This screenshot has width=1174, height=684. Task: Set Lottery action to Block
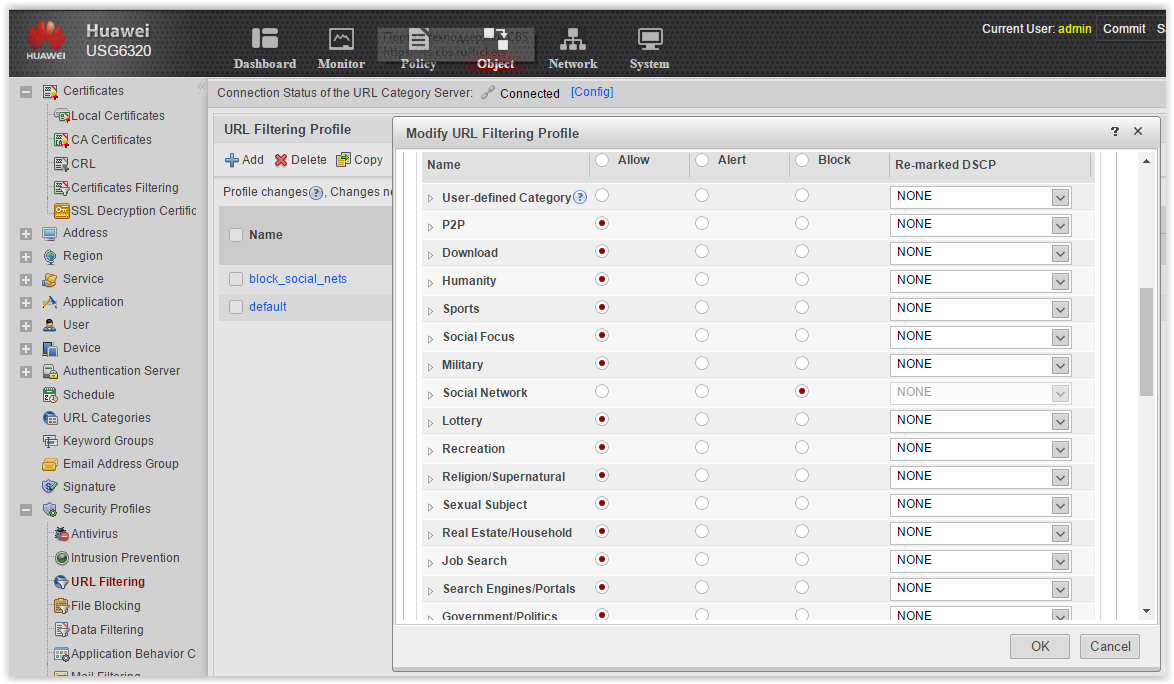802,419
